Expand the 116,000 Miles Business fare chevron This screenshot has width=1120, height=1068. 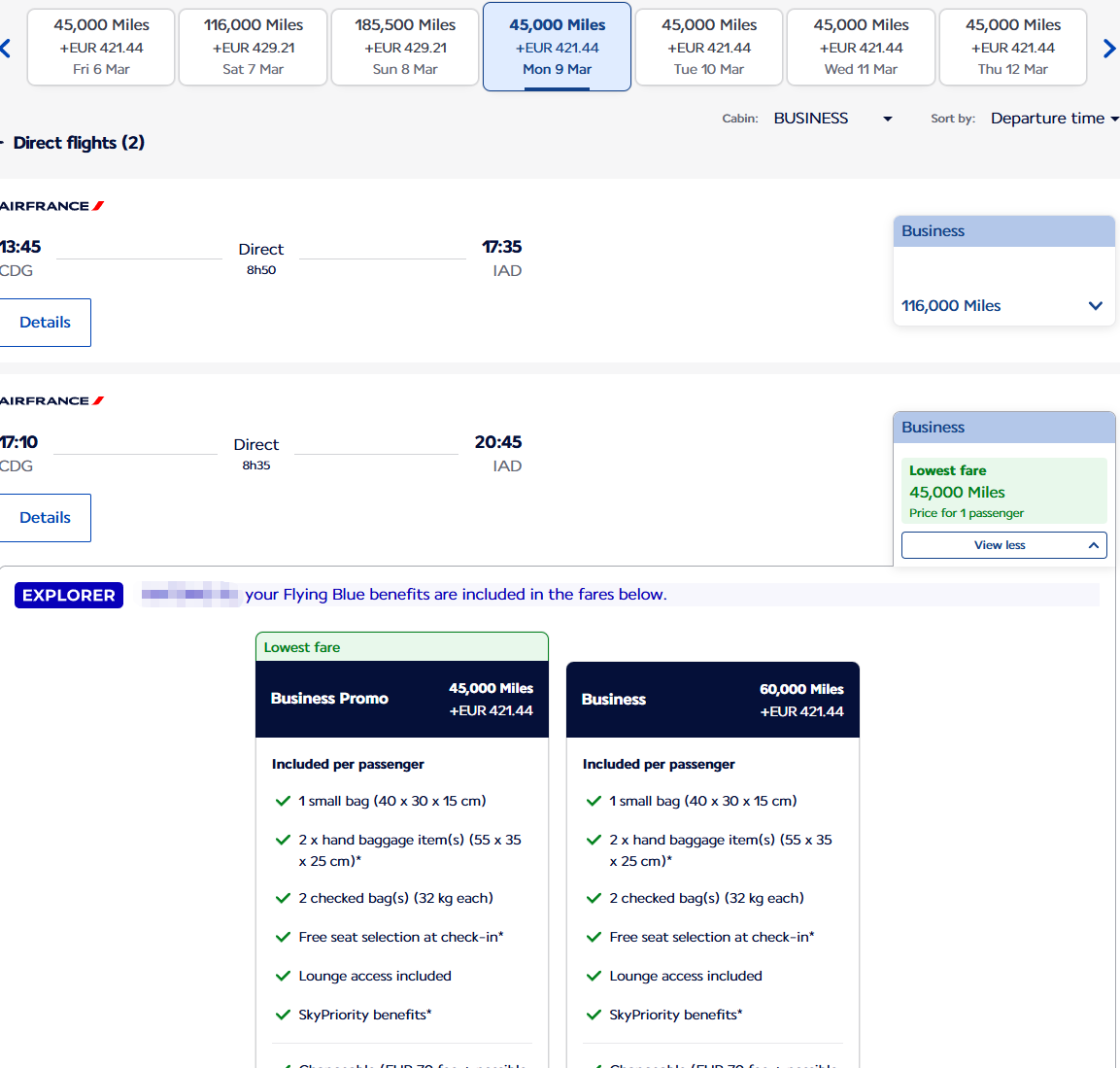point(1095,306)
